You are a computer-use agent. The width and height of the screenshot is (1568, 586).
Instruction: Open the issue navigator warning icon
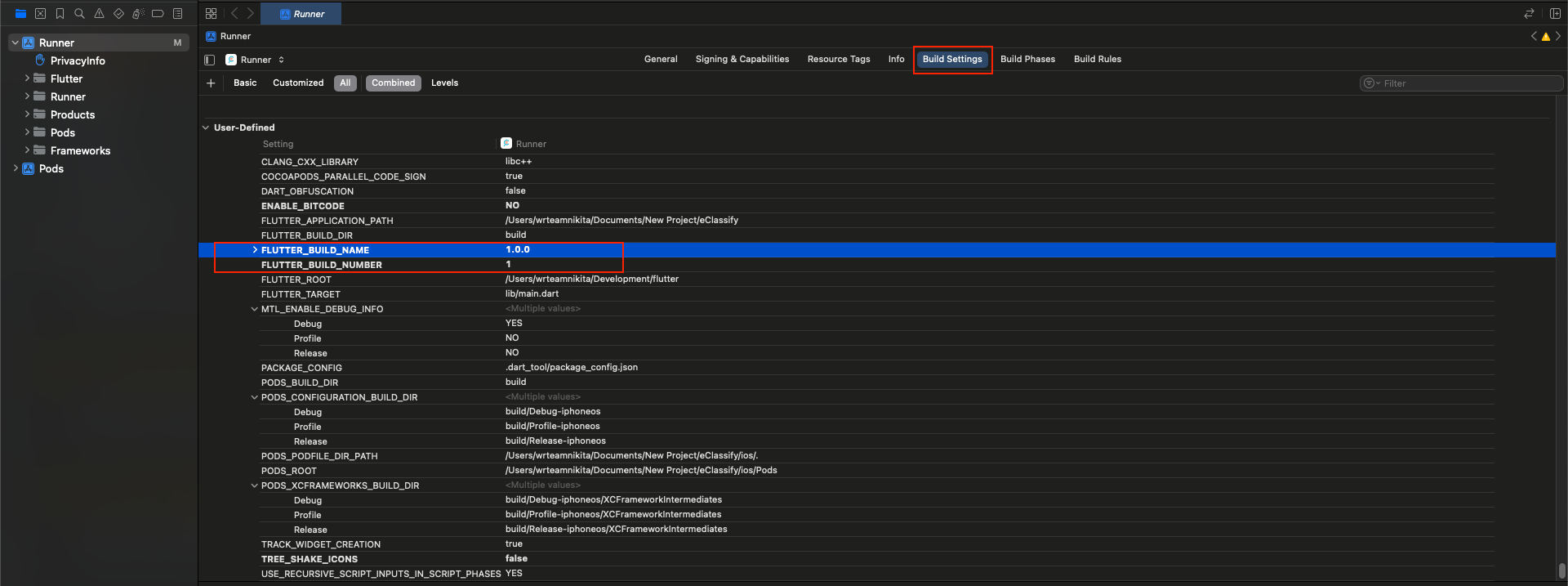[99, 14]
